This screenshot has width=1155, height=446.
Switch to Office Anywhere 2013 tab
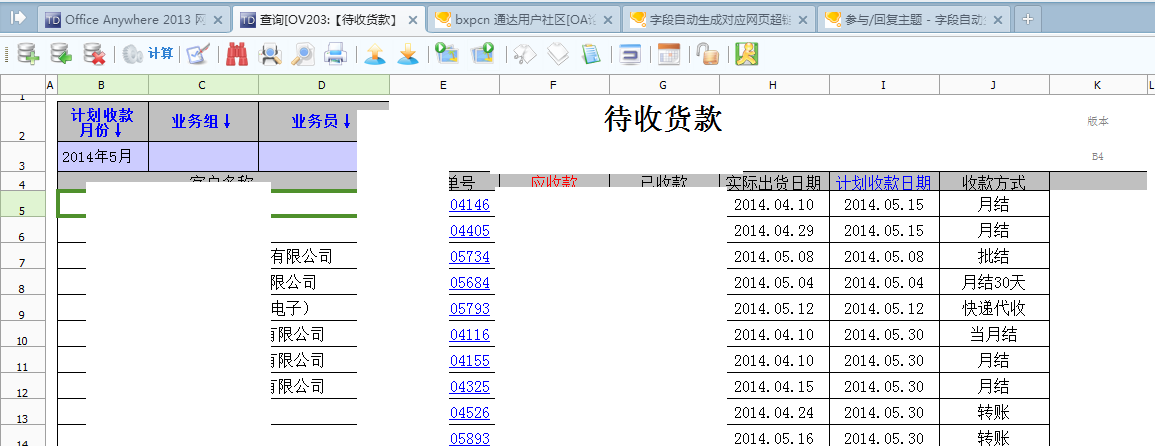click(x=134, y=20)
